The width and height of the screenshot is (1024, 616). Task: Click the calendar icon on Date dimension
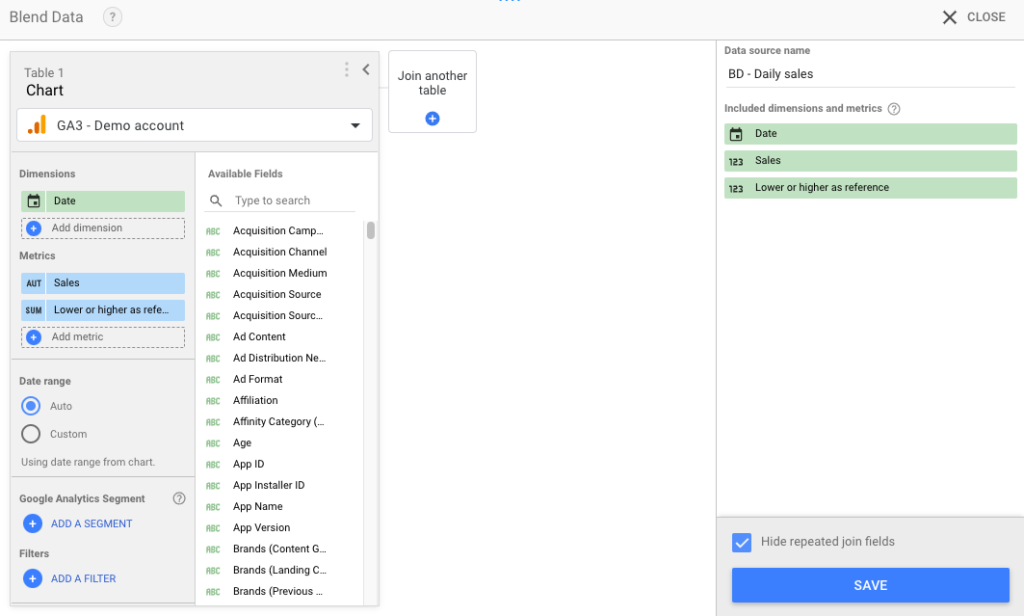click(34, 201)
